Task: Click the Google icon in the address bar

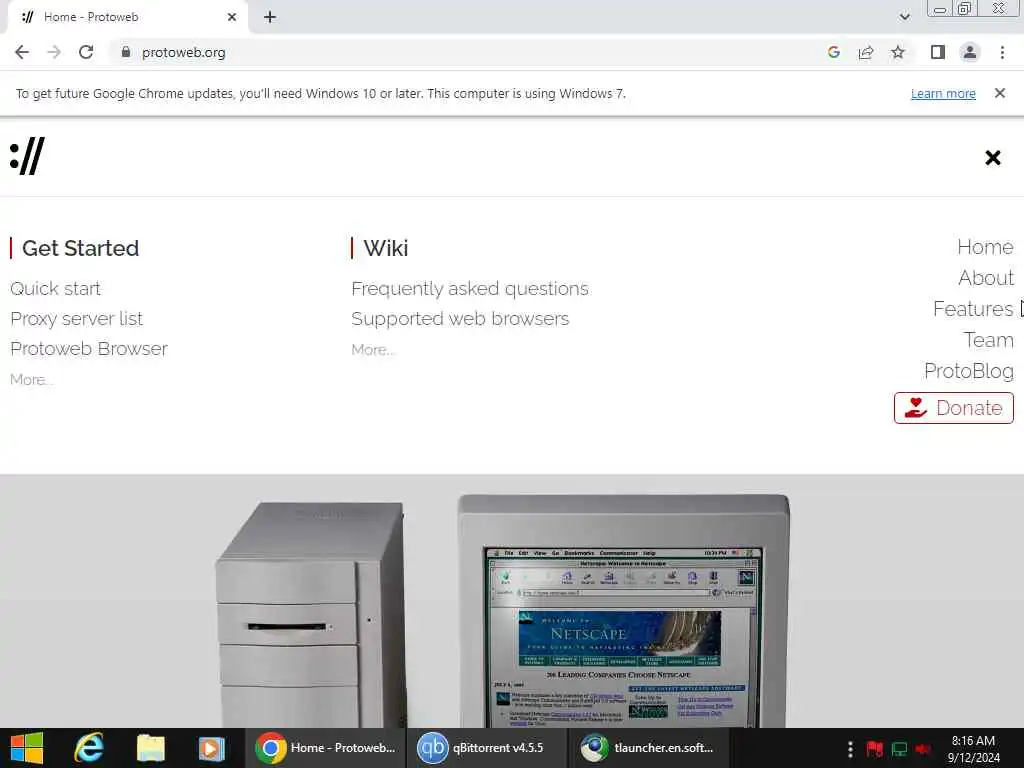Action: [x=833, y=52]
